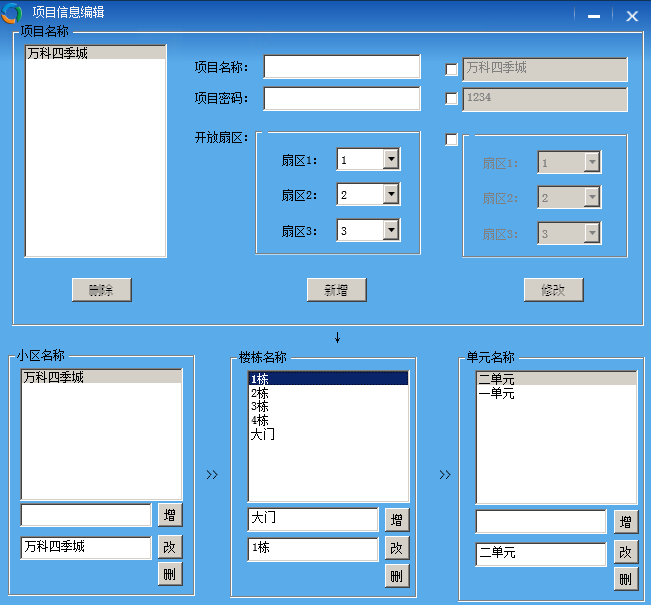Toggle checkbox beside the 1234 password field
The width and height of the screenshot is (651, 605).
[x=451, y=99]
